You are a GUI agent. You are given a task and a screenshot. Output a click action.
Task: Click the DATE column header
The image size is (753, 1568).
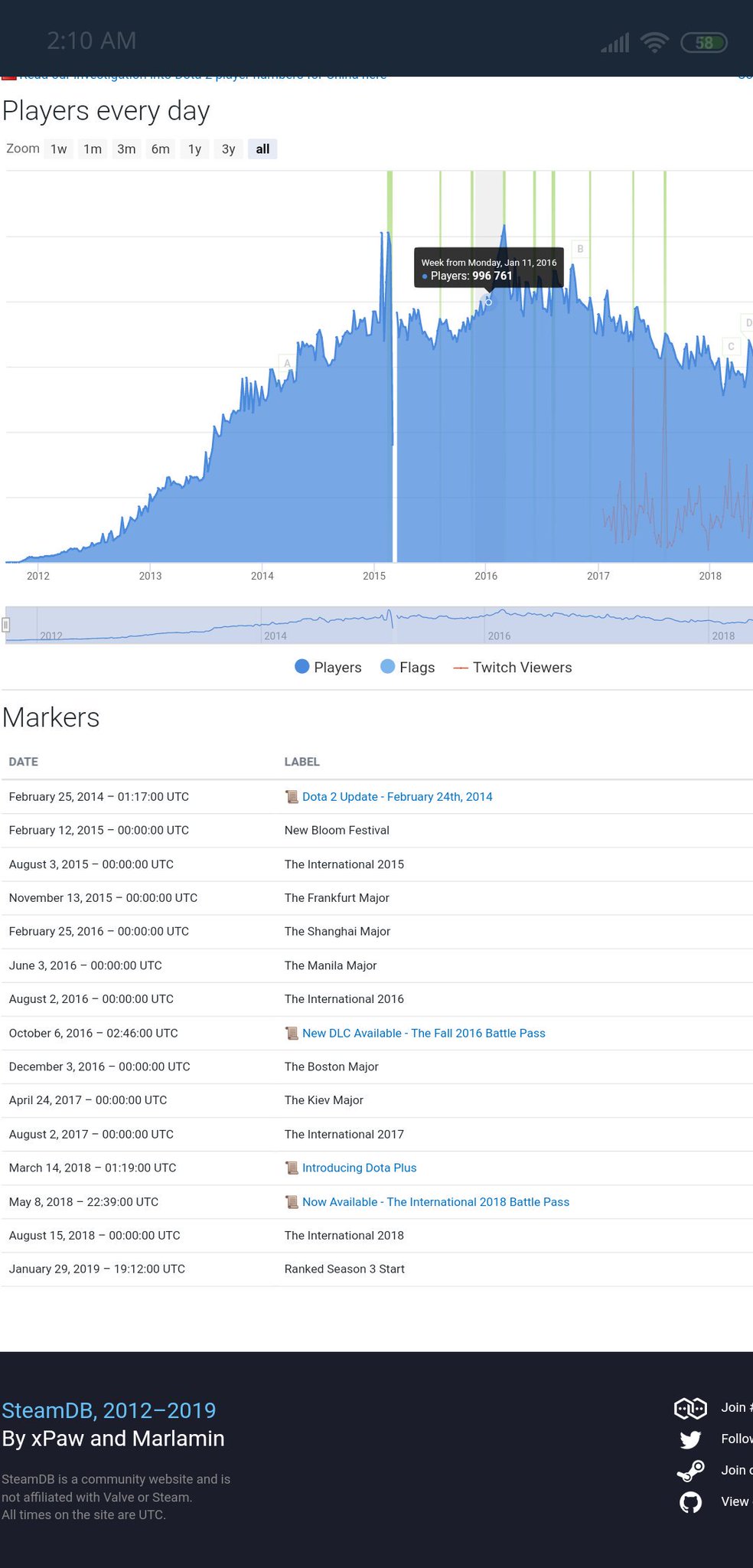click(x=24, y=762)
